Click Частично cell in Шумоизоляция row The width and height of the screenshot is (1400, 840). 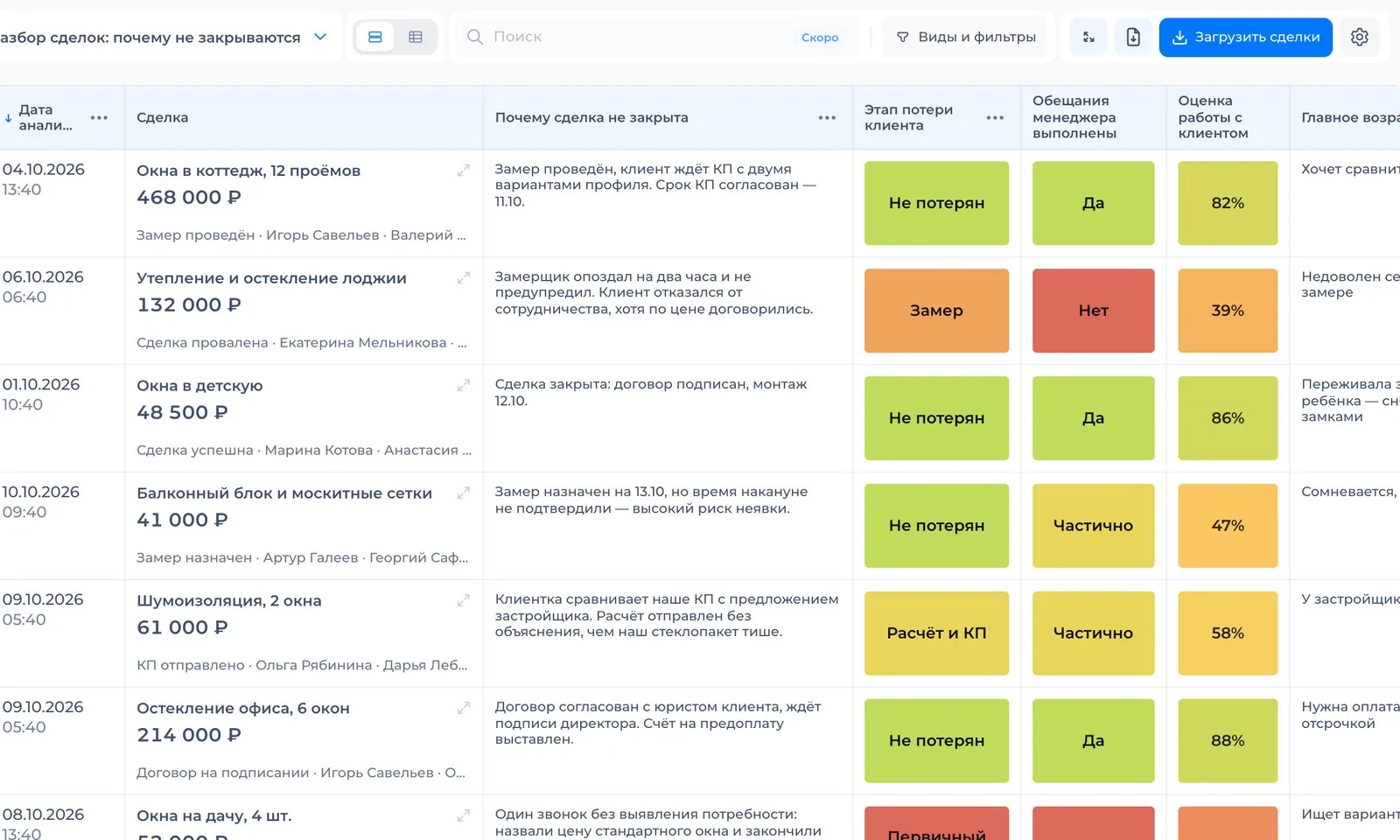pos(1093,633)
